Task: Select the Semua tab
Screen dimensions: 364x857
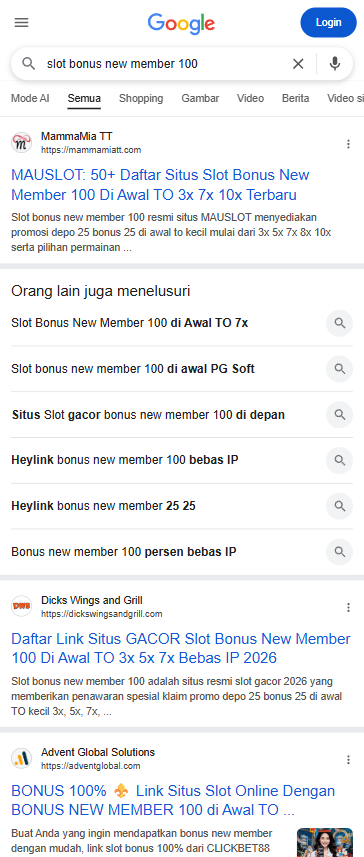Action: pyautogui.click(x=84, y=98)
